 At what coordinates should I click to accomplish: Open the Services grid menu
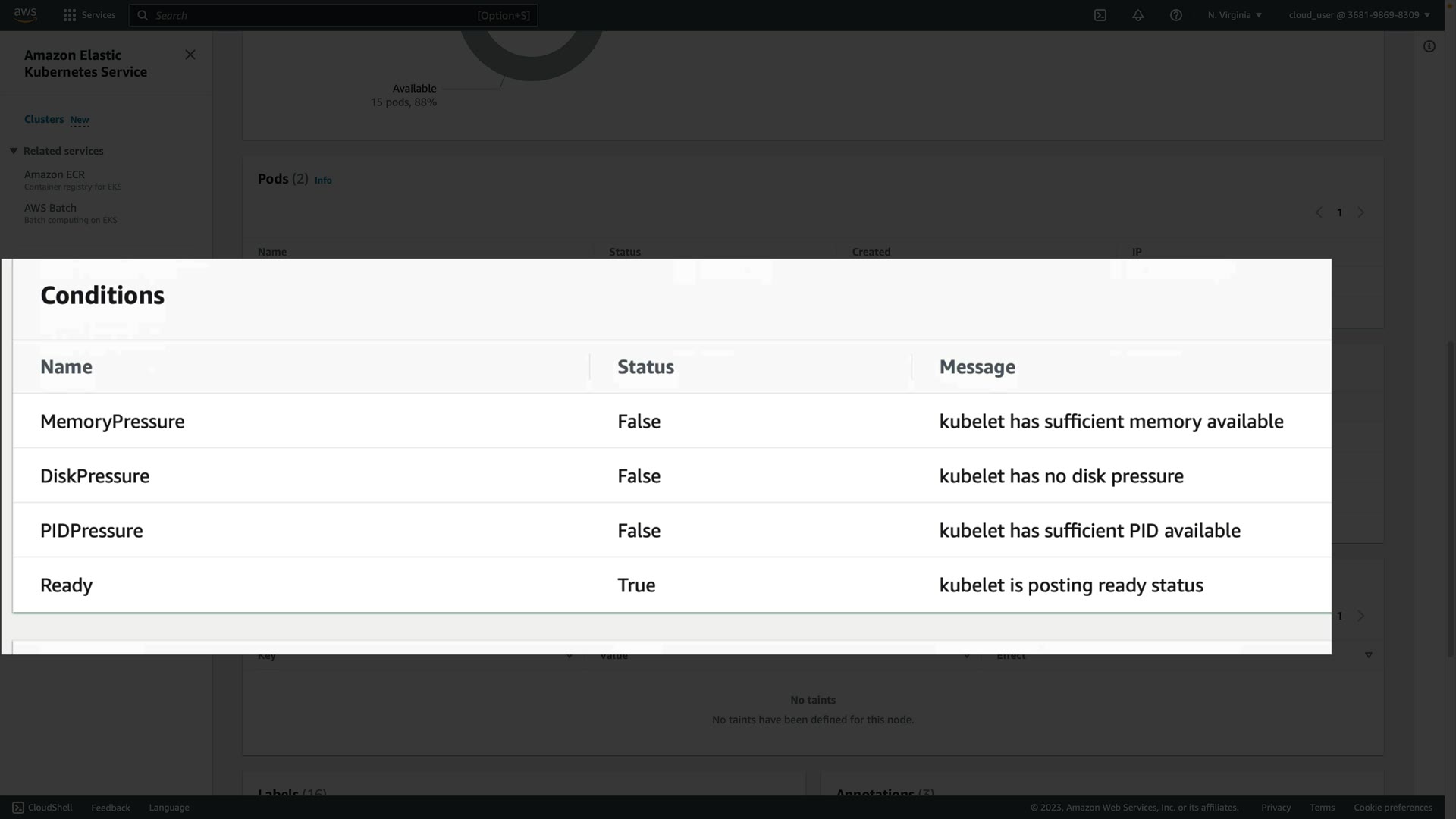pos(89,15)
